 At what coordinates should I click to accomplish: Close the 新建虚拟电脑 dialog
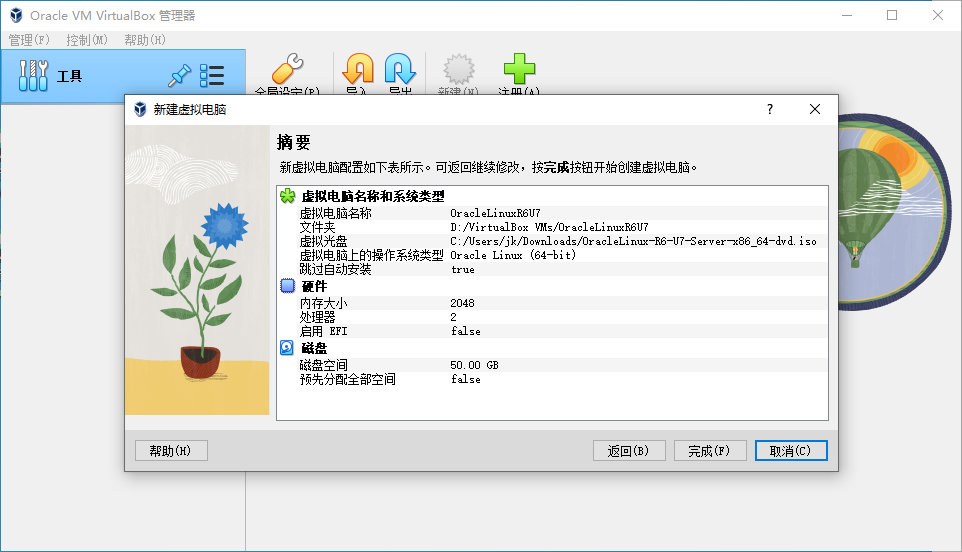tap(815, 109)
